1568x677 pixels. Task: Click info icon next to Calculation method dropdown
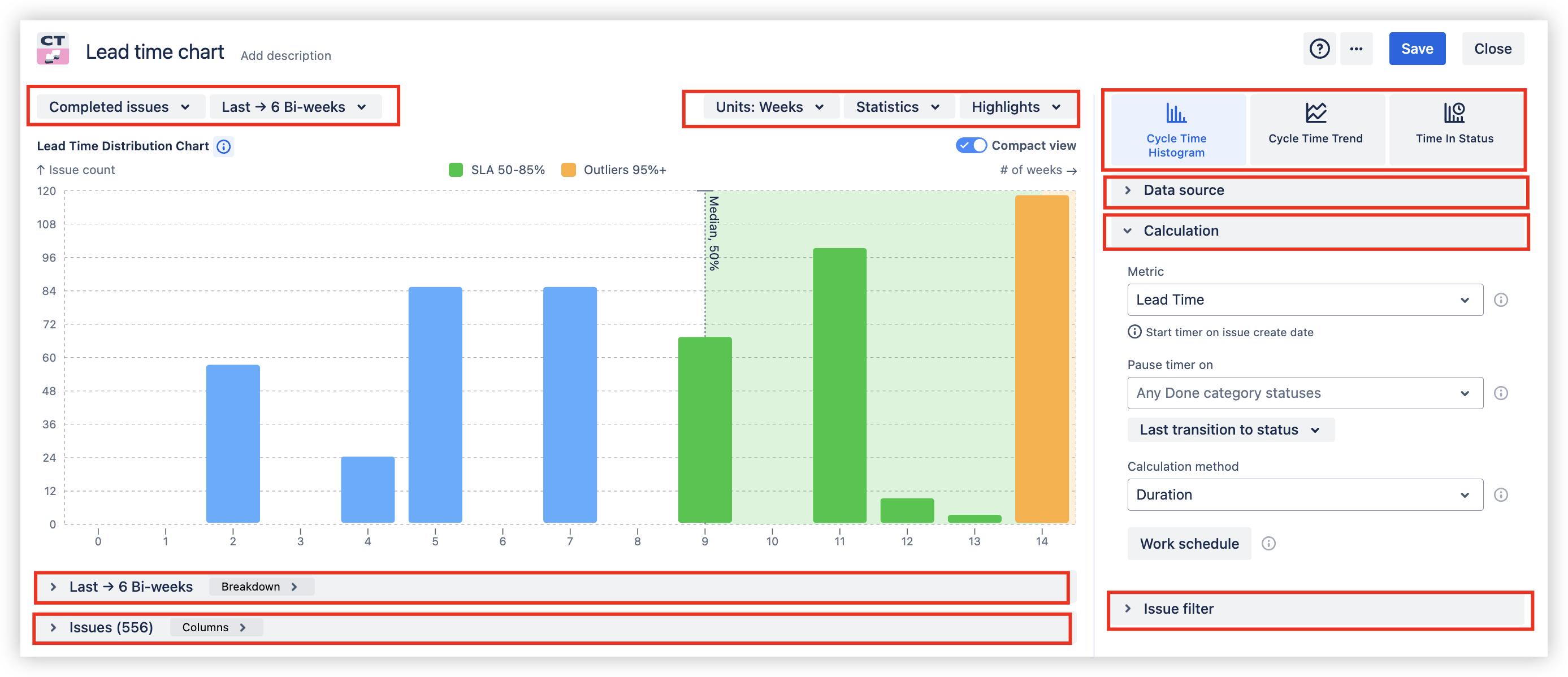point(1500,494)
